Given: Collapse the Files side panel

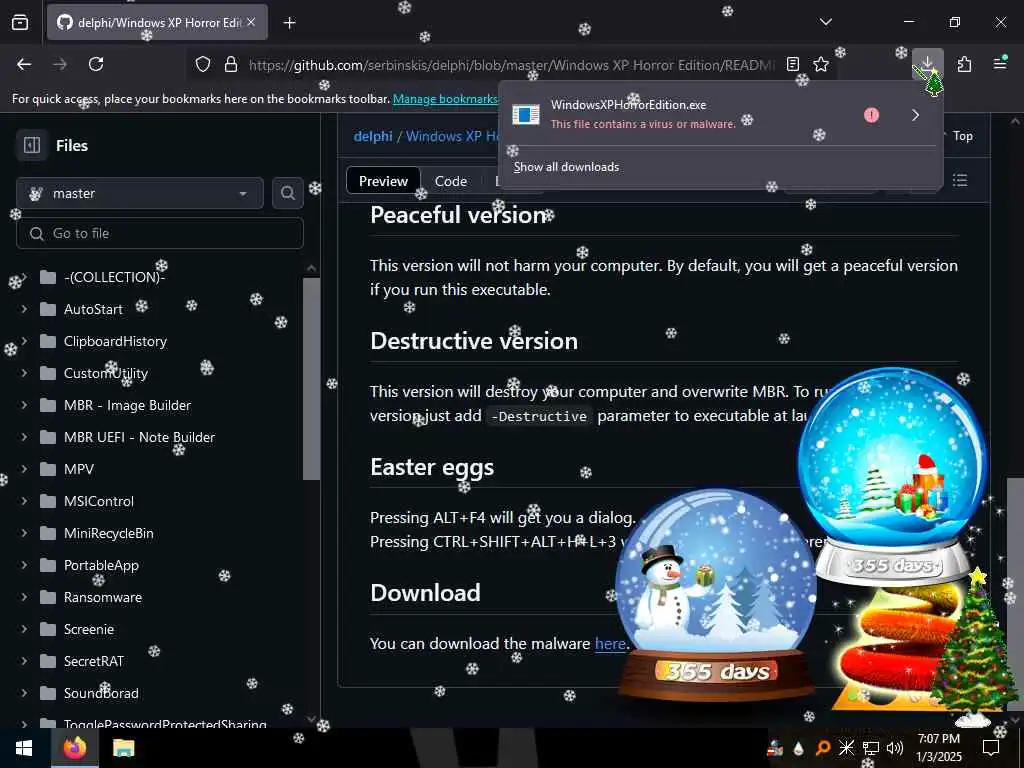Looking at the screenshot, I should coord(31,145).
